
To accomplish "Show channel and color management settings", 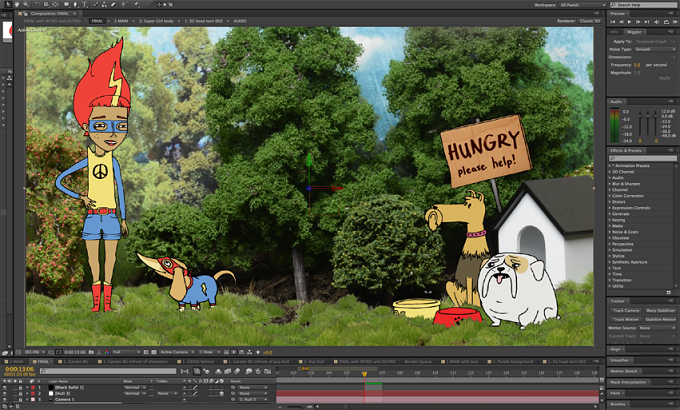I will click(x=107, y=352).
